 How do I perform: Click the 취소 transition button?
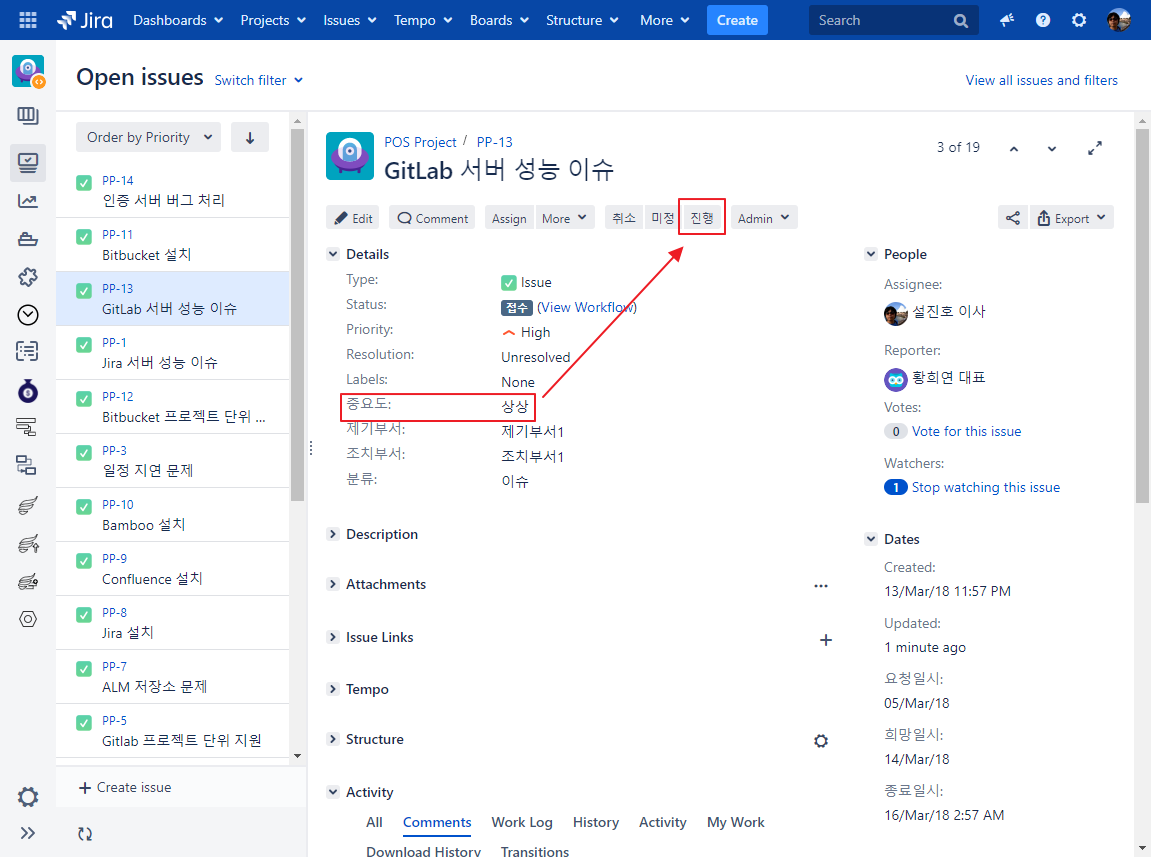[624, 217]
